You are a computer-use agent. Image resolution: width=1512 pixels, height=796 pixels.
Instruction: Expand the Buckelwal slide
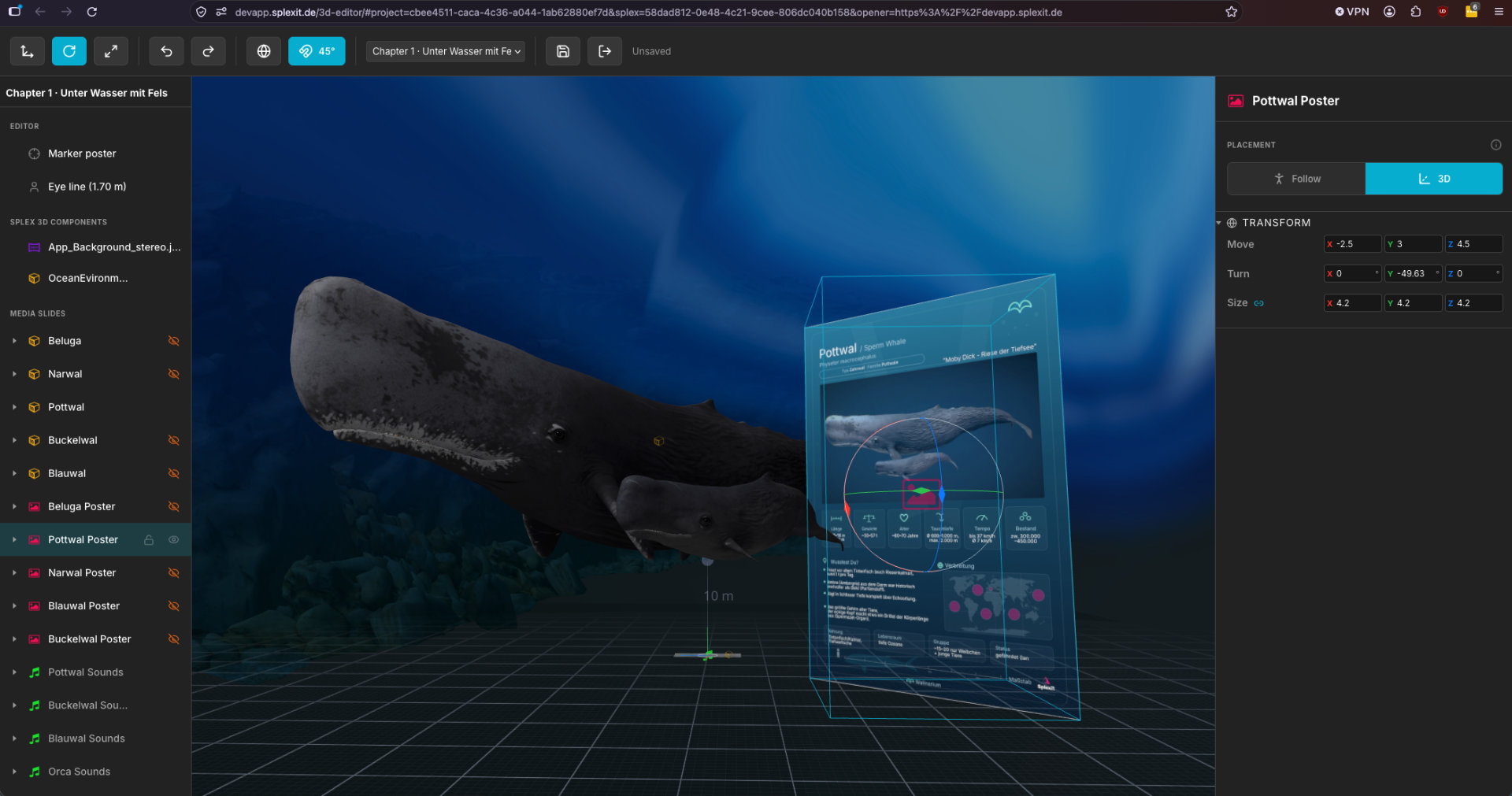tap(14, 440)
